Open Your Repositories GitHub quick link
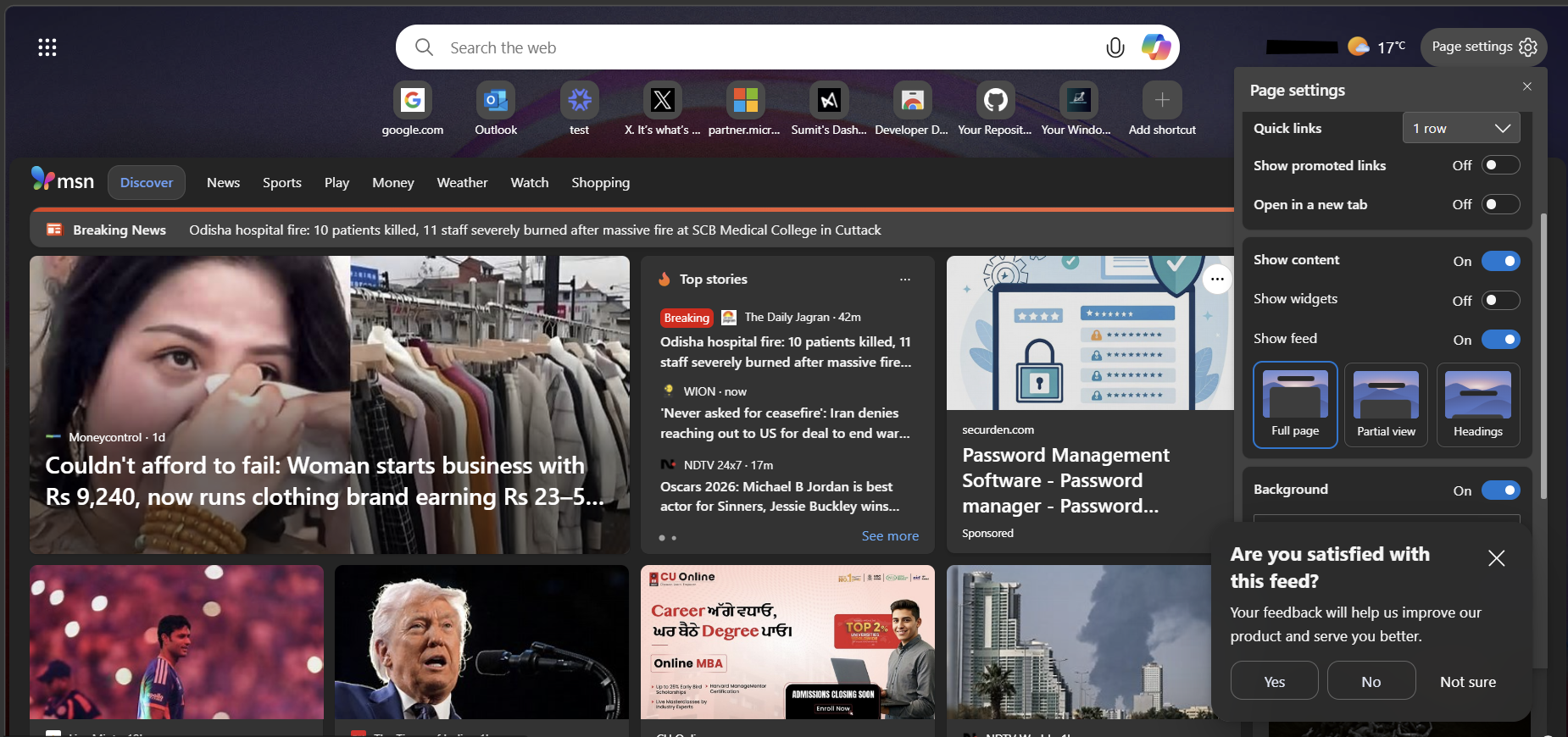 995,108
